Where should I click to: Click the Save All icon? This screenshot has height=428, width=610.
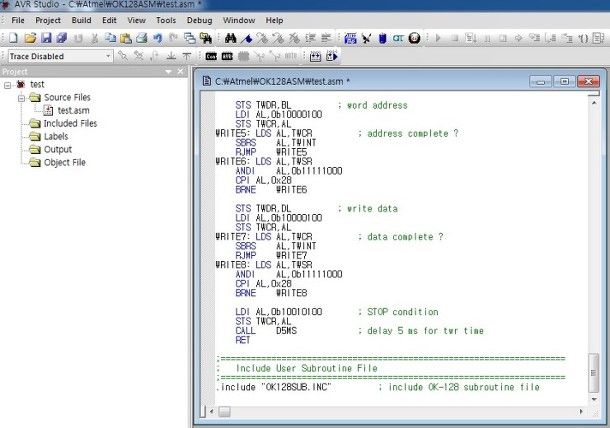pos(61,38)
